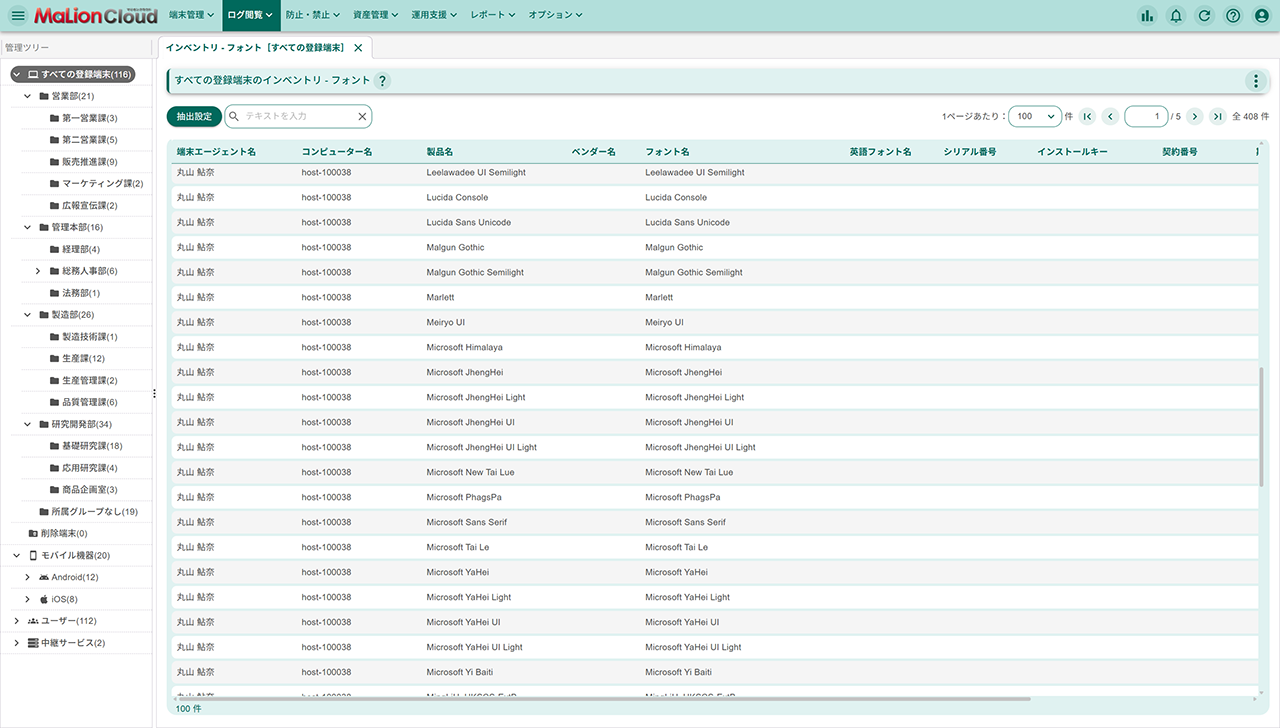This screenshot has height=728, width=1280.
Task: Collapse the 営業部 tree node
Action: 28,96
